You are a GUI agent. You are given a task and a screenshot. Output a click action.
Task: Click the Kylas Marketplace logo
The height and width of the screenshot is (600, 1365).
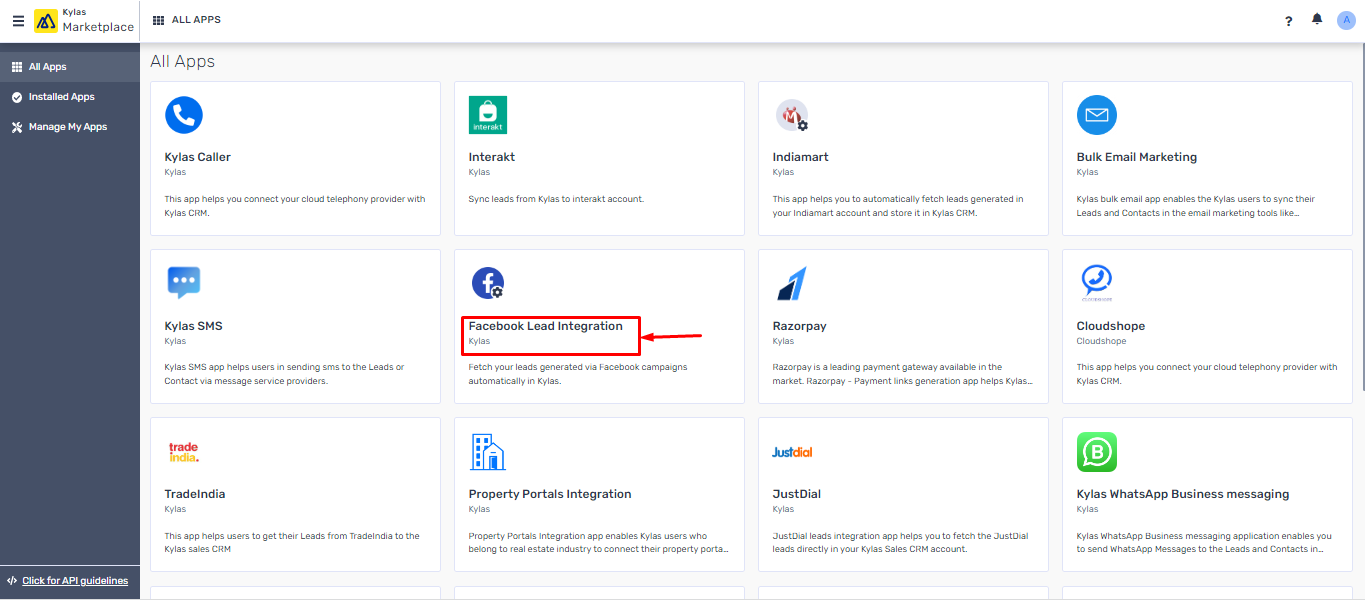pos(84,21)
